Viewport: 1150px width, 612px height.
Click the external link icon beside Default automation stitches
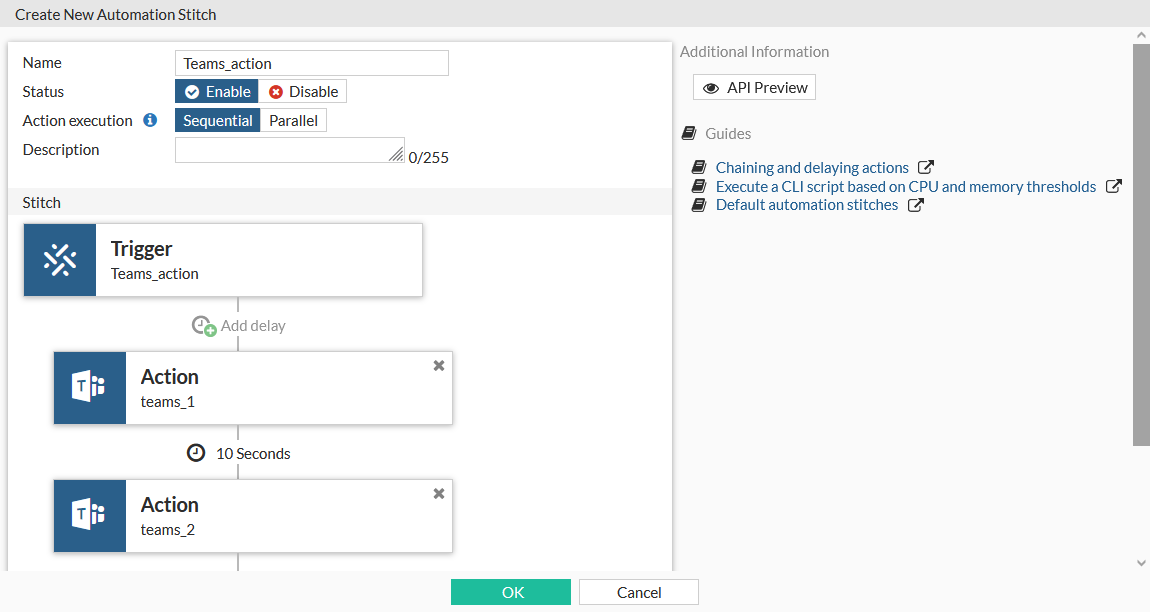tap(915, 205)
